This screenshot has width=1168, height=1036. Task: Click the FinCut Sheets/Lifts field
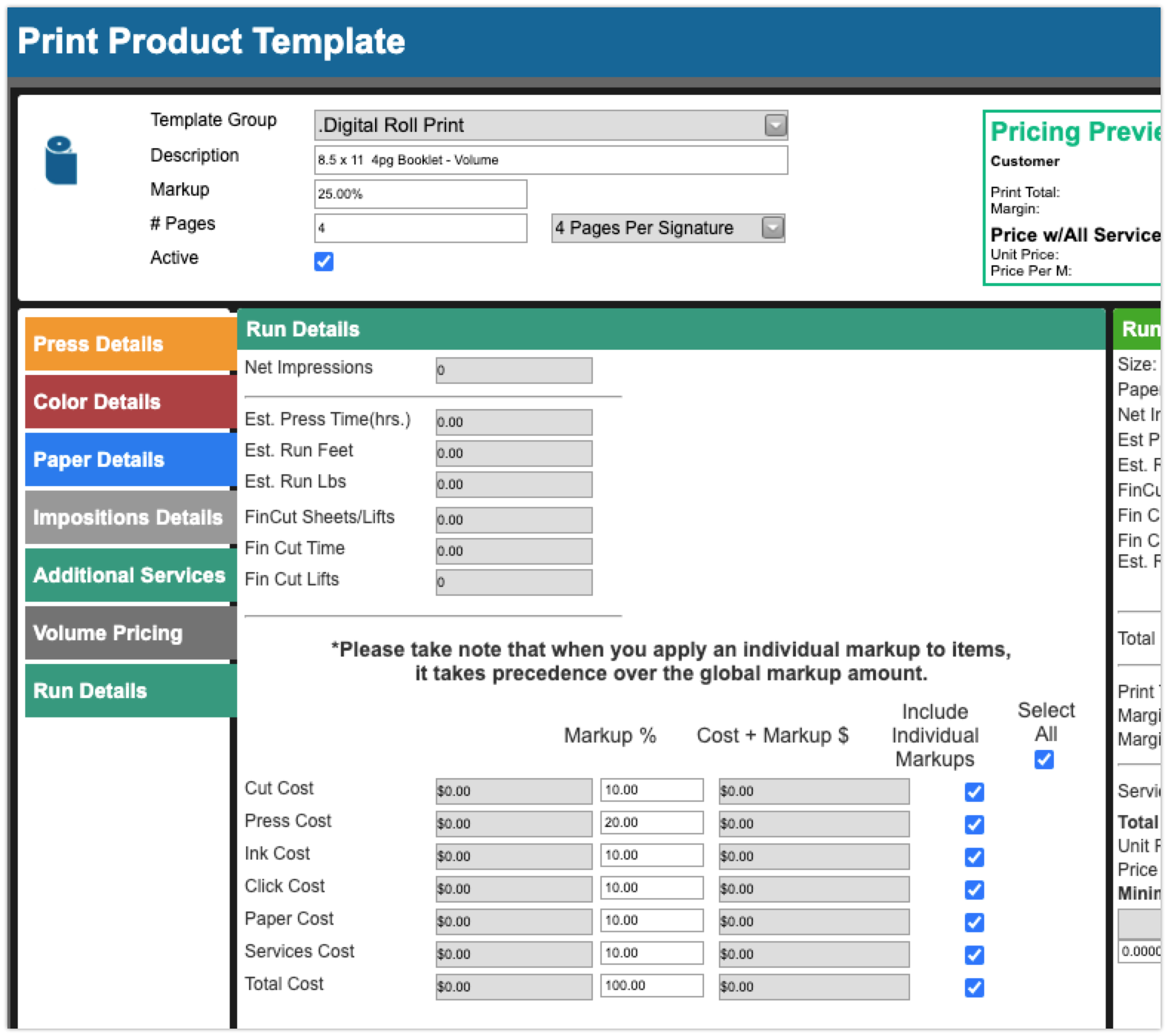[514, 520]
